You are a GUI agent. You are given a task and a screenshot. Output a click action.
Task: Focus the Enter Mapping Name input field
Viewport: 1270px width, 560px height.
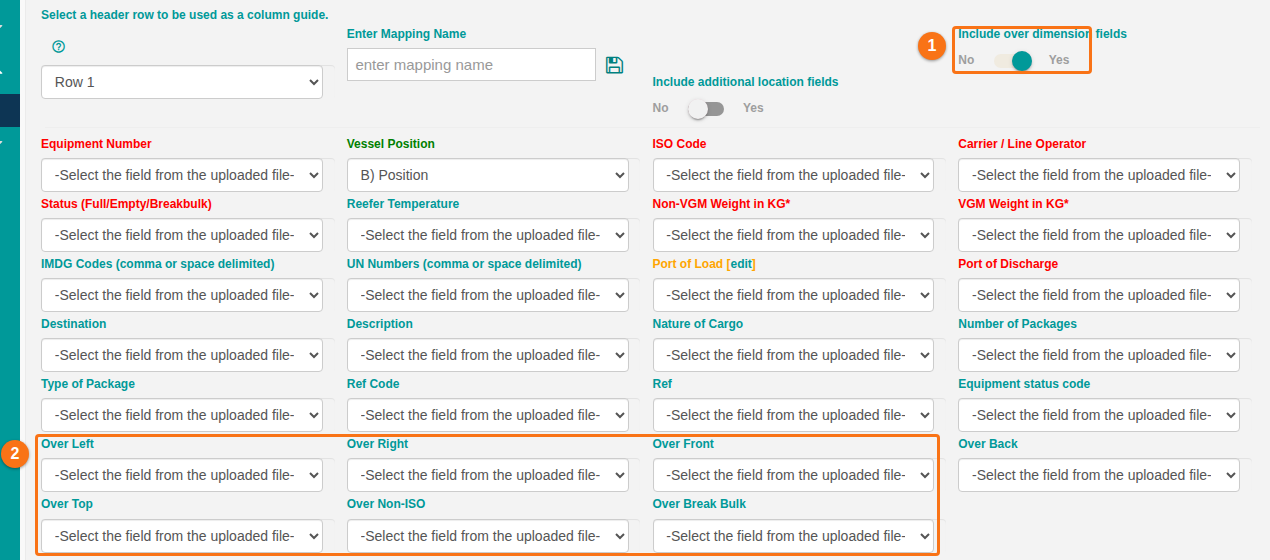[471, 65]
